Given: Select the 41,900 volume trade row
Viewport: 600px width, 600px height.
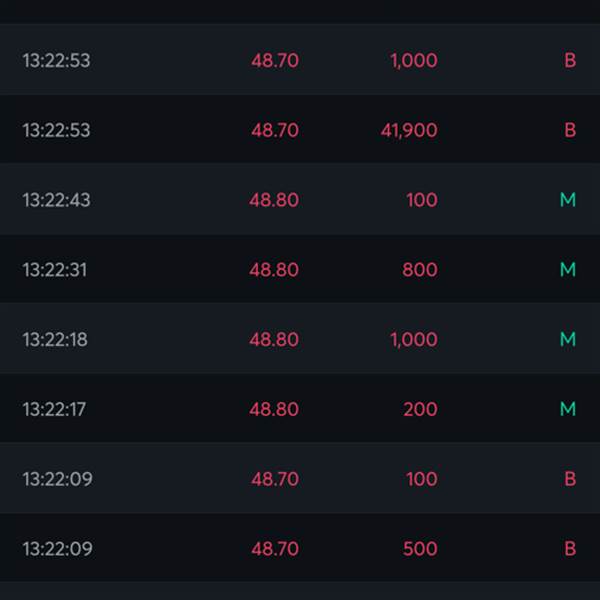Looking at the screenshot, I should pyautogui.click(x=300, y=129).
